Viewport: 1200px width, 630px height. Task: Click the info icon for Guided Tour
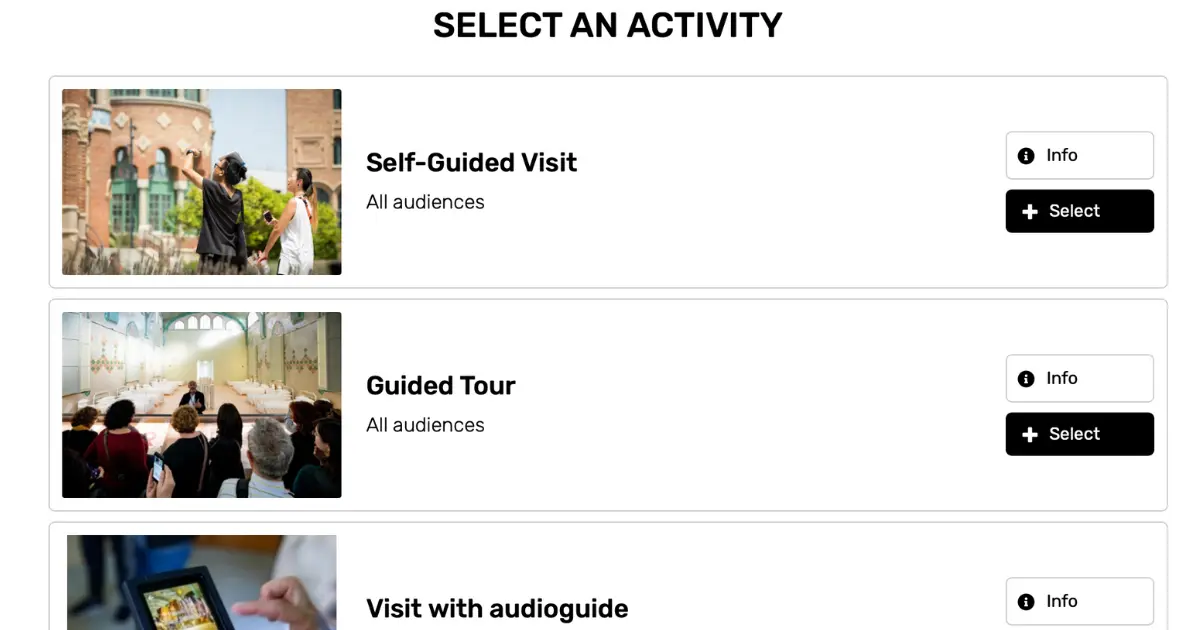(x=1025, y=379)
